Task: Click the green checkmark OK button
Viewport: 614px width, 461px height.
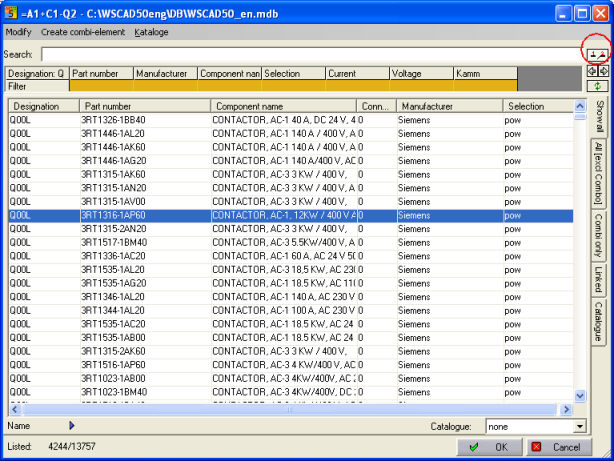Action: 489,447
